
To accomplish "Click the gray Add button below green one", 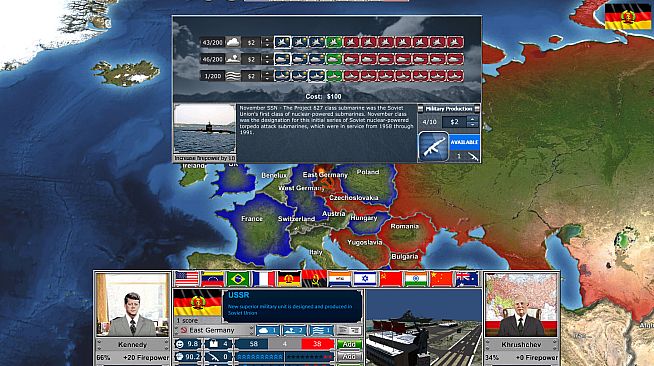I will (x=349, y=357).
